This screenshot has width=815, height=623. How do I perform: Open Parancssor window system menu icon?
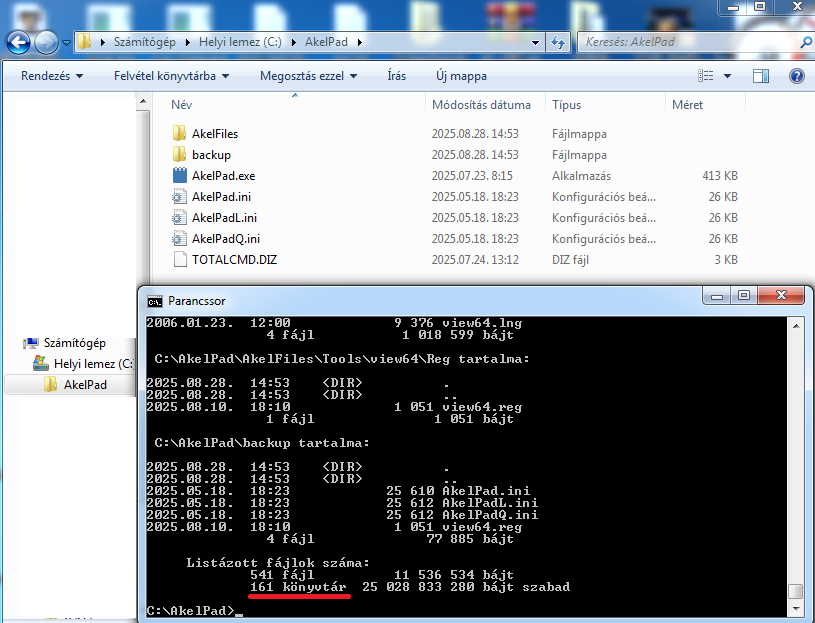tap(155, 301)
